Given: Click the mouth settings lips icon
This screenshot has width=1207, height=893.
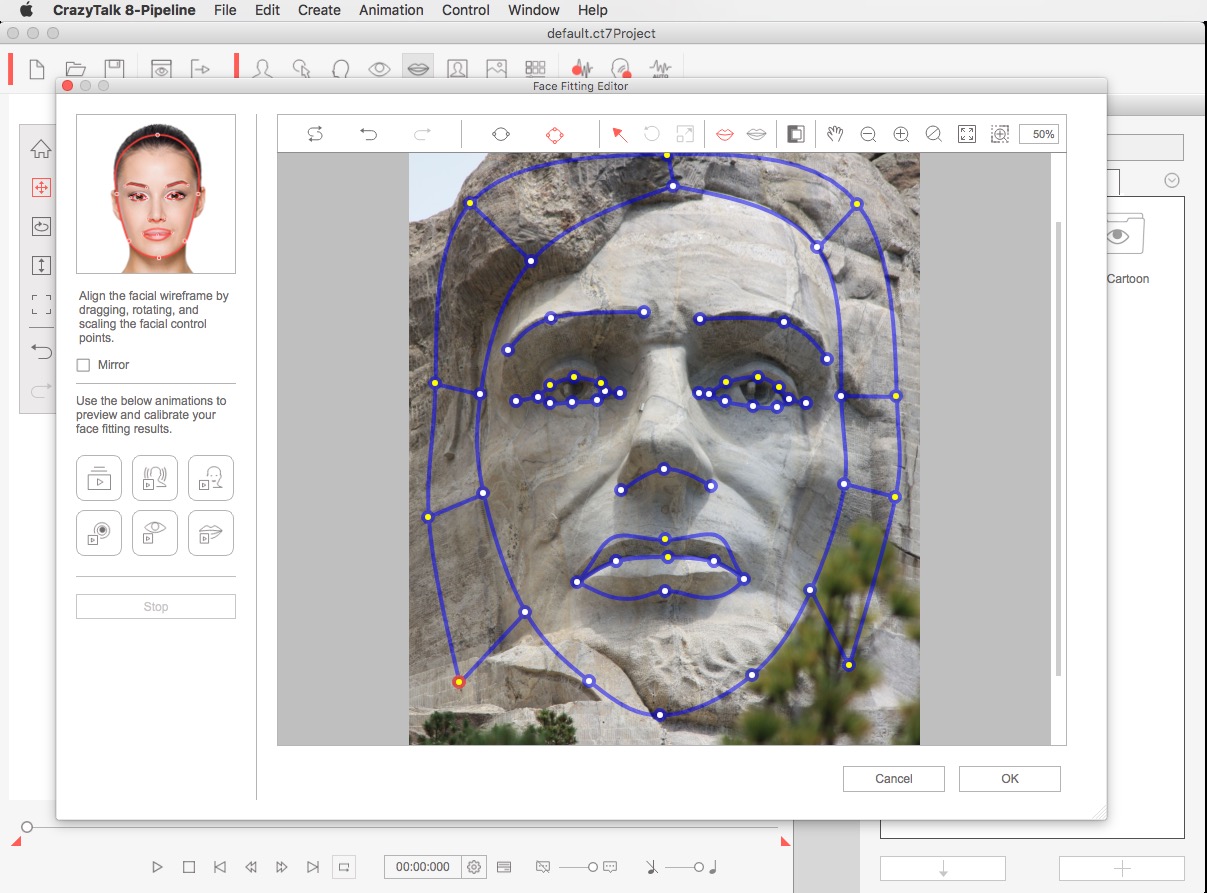Looking at the screenshot, I should tap(418, 69).
